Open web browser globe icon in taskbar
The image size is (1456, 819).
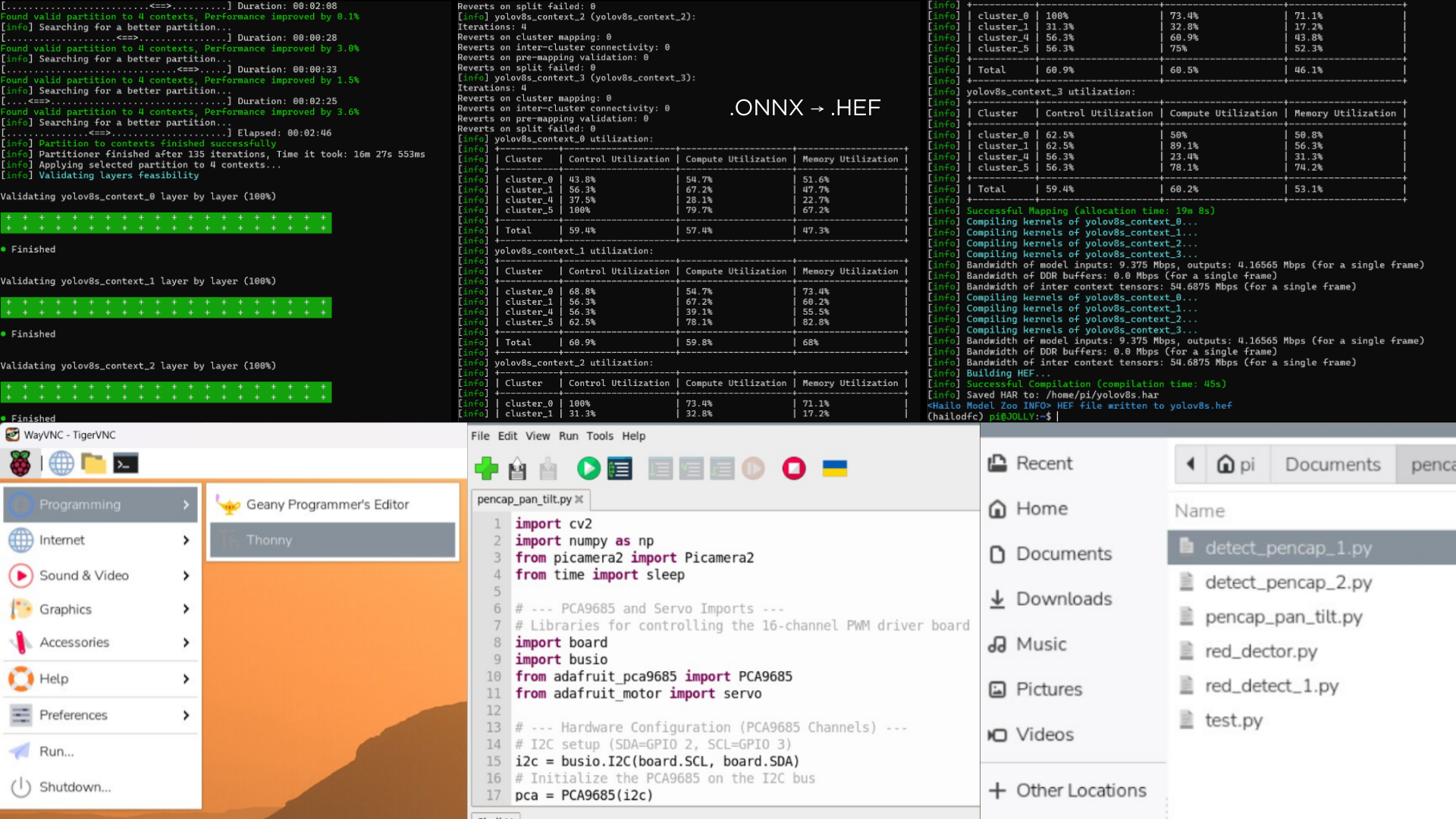(x=61, y=463)
